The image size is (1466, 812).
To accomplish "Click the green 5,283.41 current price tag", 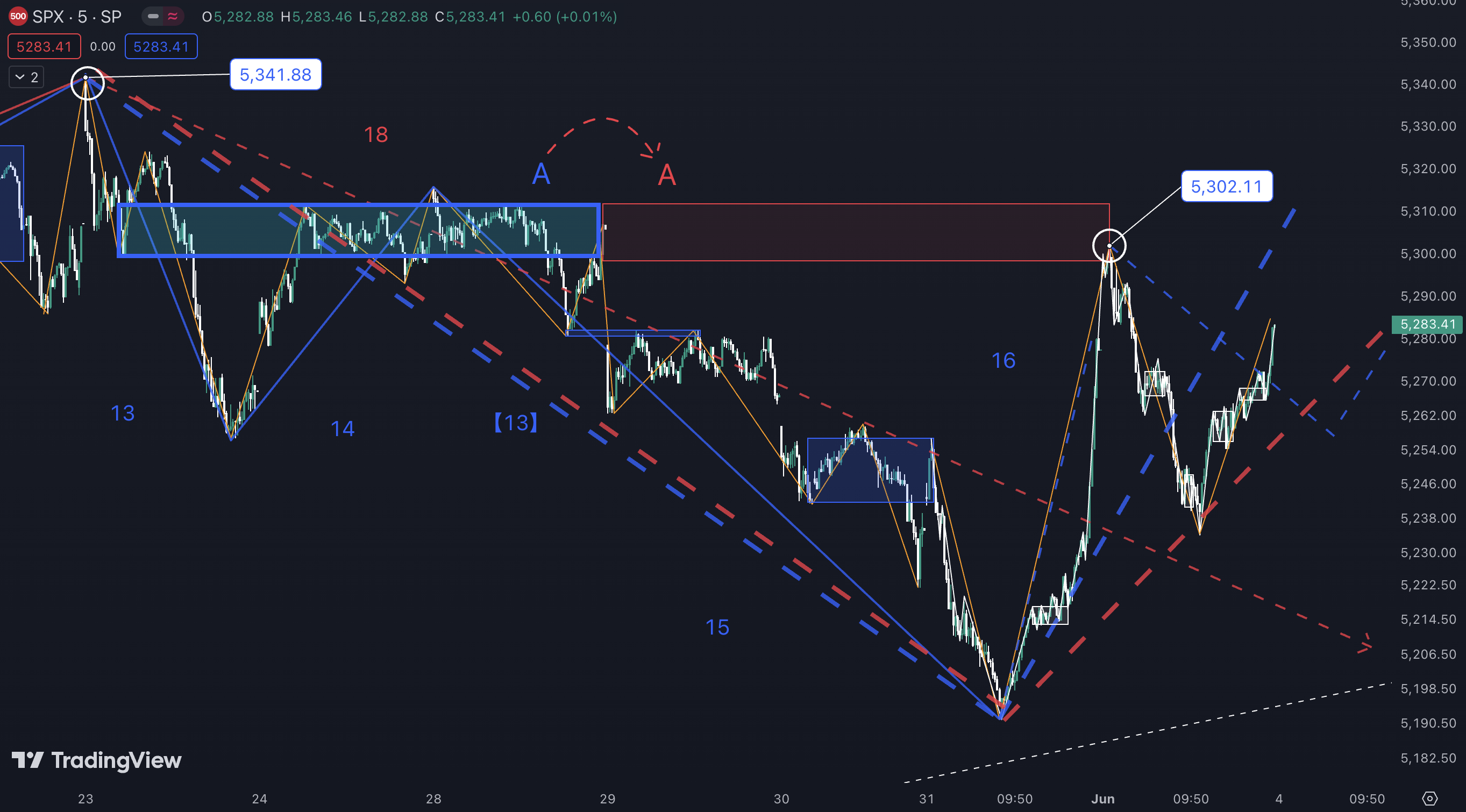I will click(1427, 324).
